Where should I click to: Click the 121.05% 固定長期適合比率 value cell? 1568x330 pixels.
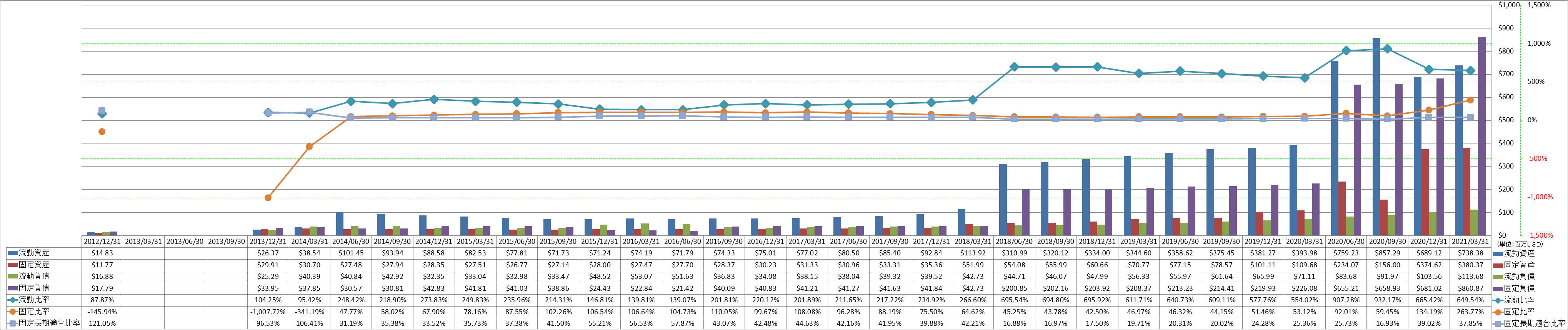pos(102,323)
